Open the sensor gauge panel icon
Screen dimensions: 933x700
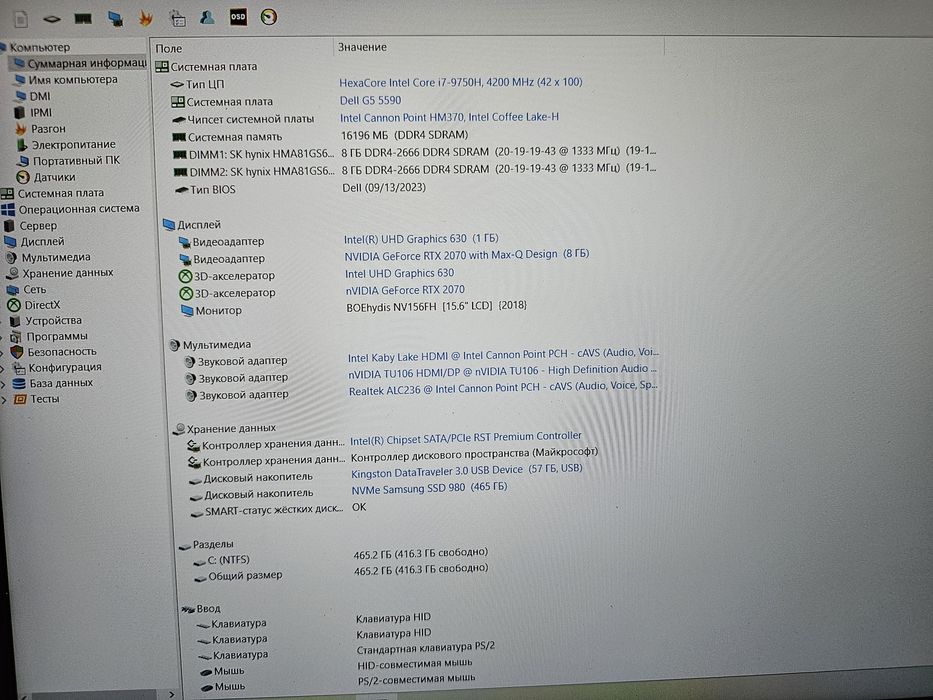pos(269,17)
